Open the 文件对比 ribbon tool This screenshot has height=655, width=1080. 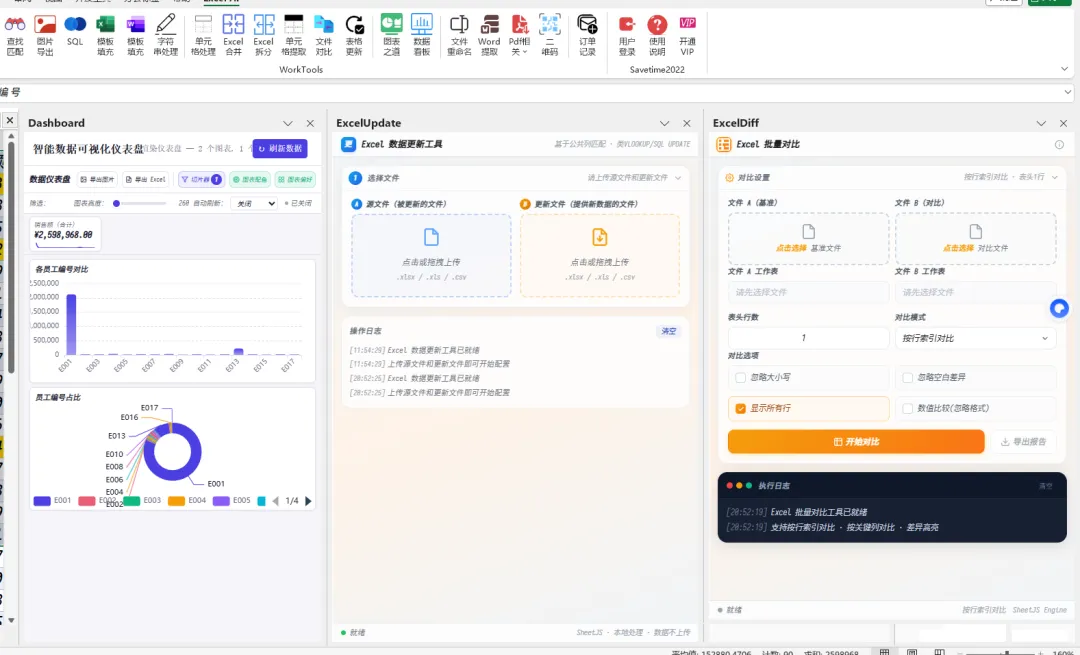[x=324, y=35]
